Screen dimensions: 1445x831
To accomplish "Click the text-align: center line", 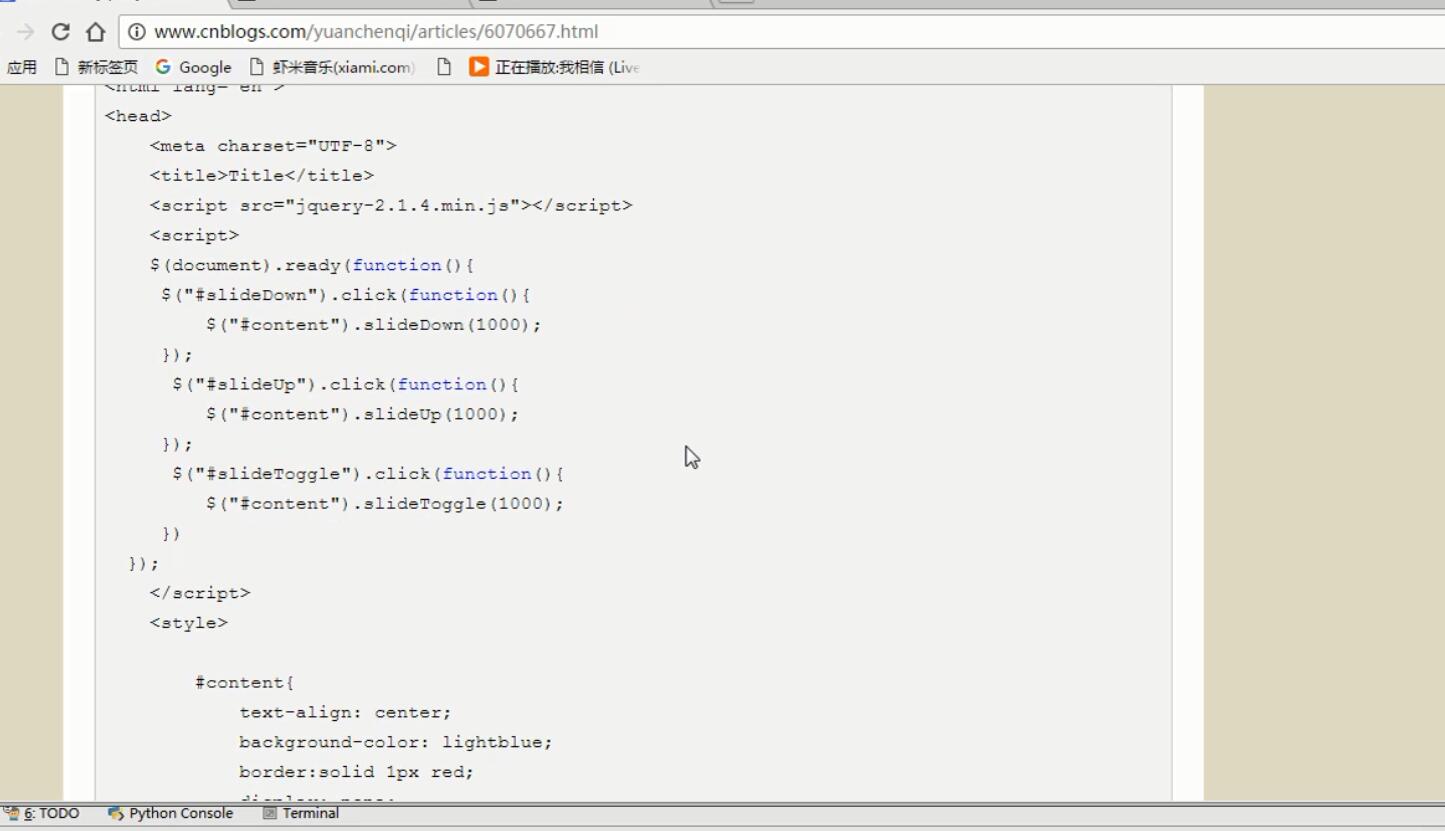I will click(346, 713).
